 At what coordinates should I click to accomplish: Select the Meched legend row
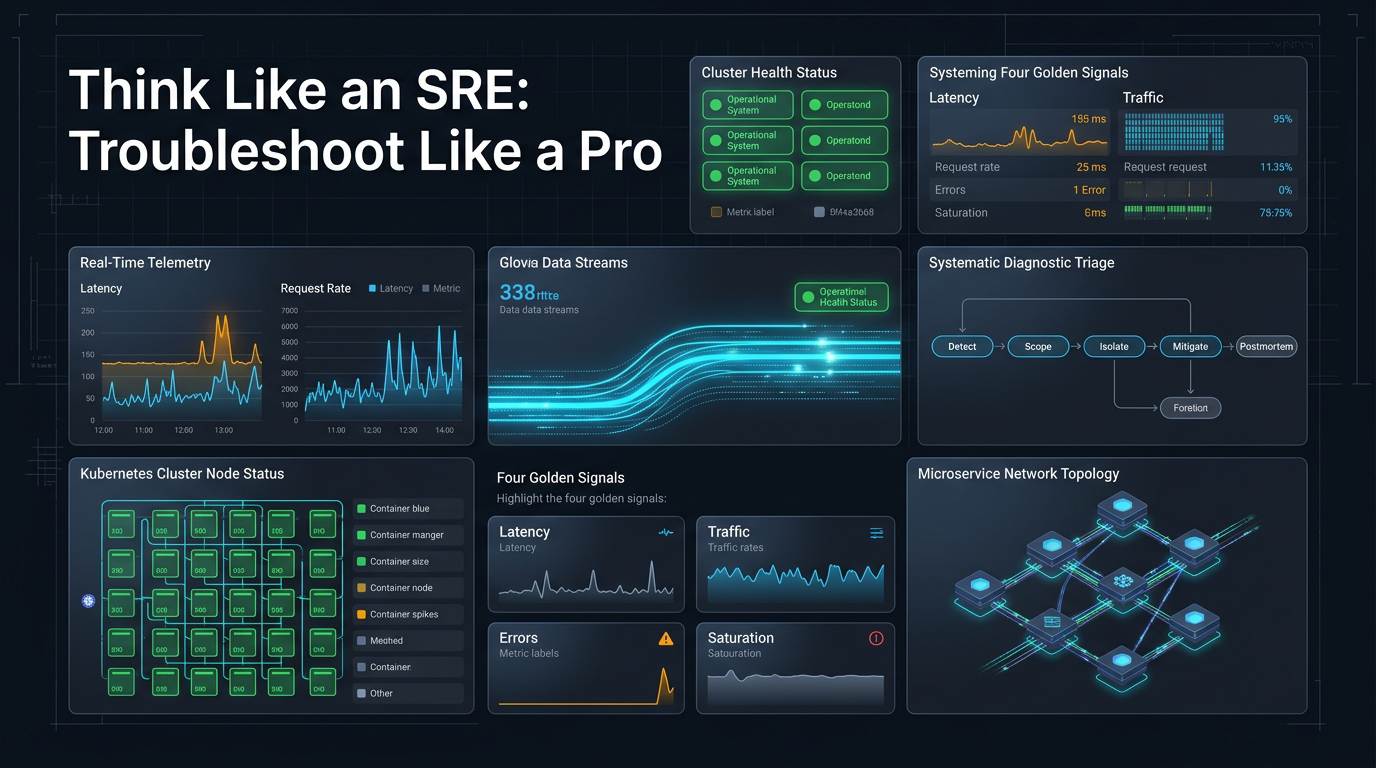pyautogui.click(x=408, y=640)
